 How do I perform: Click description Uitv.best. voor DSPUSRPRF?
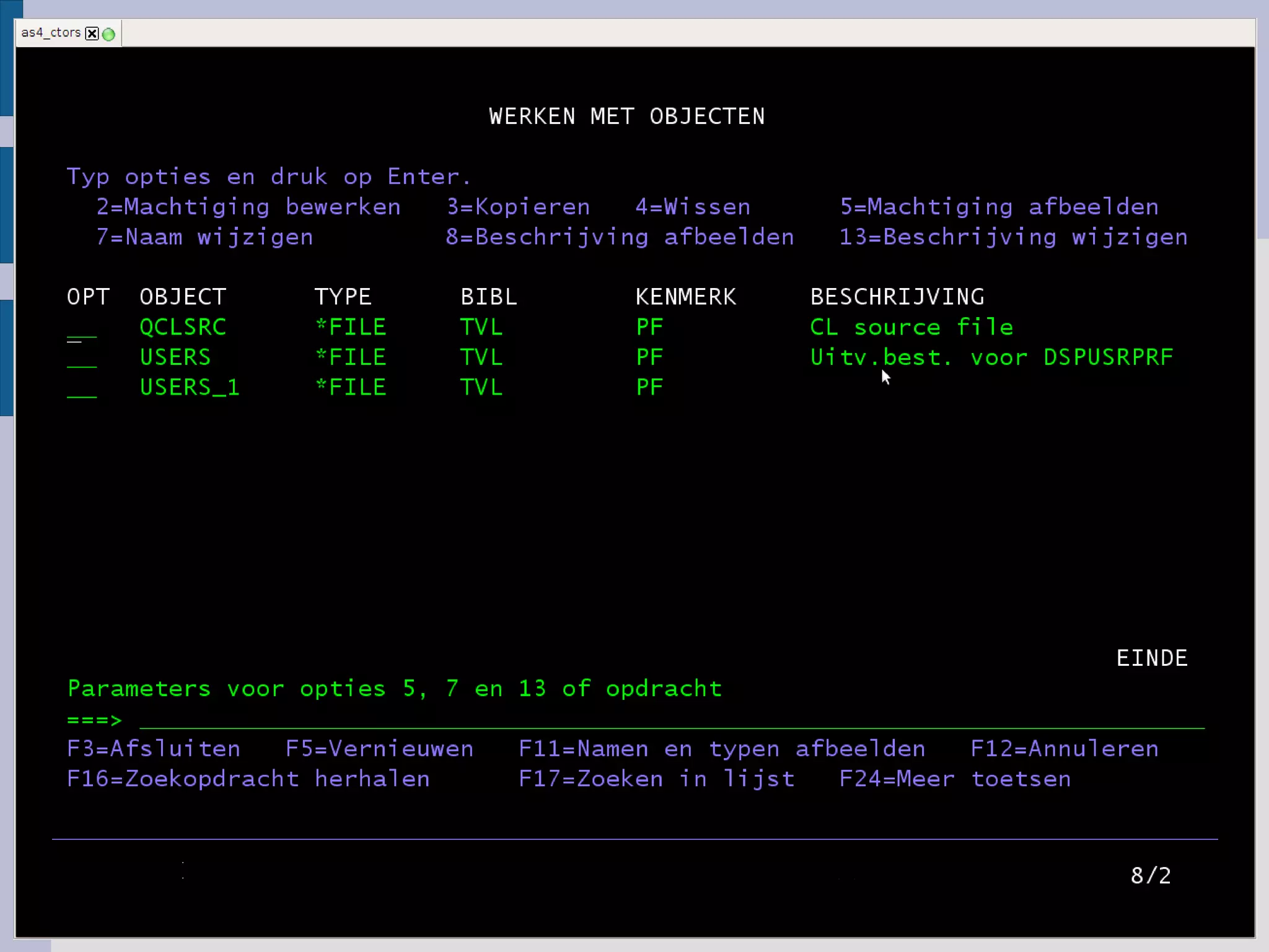pyautogui.click(x=991, y=357)
